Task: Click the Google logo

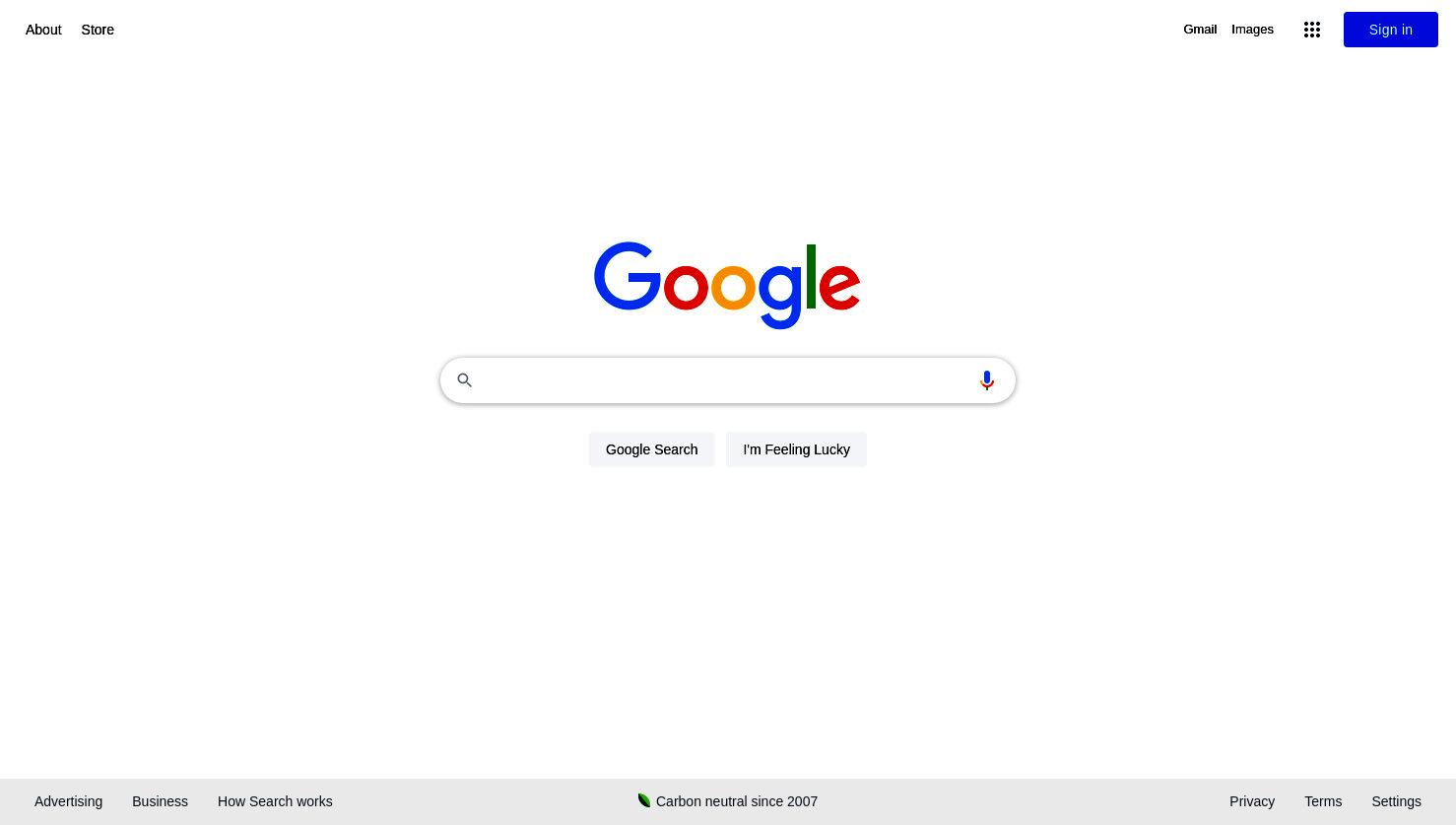Action: (727, 285)
